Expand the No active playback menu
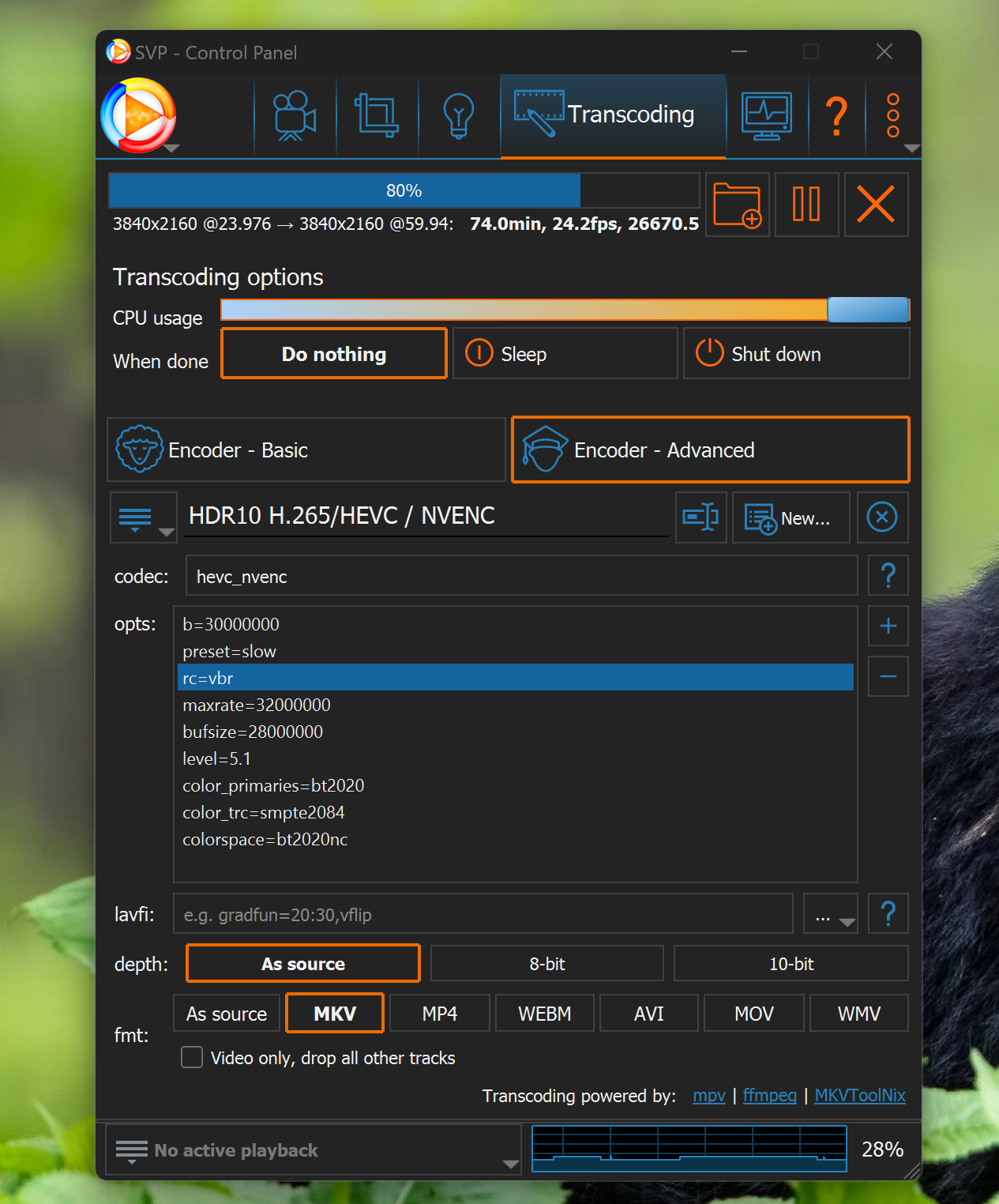The height and width of the screenshot is (1204, 999). (313, 1150)
